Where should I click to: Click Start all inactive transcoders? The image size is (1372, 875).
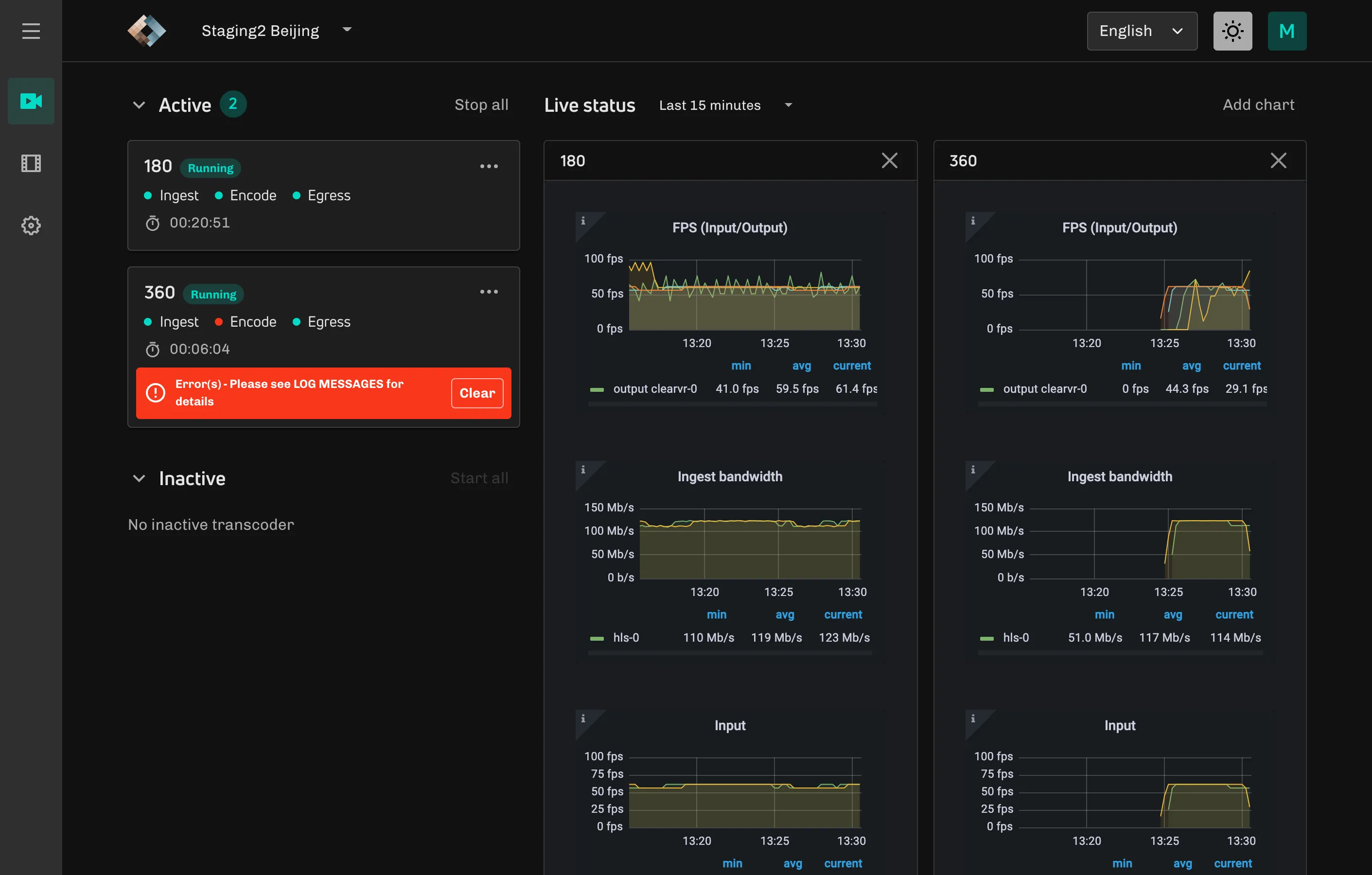pos(479,478)
